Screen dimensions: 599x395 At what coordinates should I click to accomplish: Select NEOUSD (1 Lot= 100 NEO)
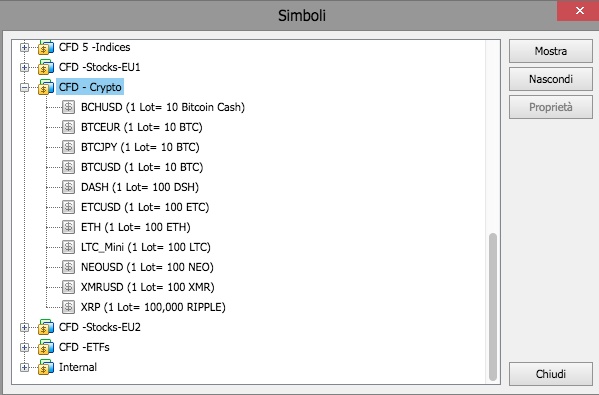point(147,267)
